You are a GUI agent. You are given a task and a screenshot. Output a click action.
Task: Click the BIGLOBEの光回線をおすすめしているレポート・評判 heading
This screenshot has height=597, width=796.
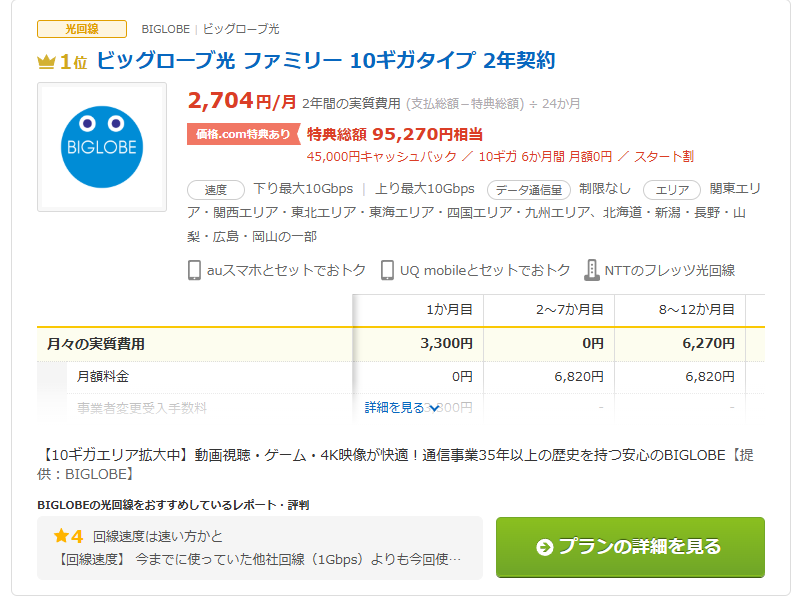(173, 505)
